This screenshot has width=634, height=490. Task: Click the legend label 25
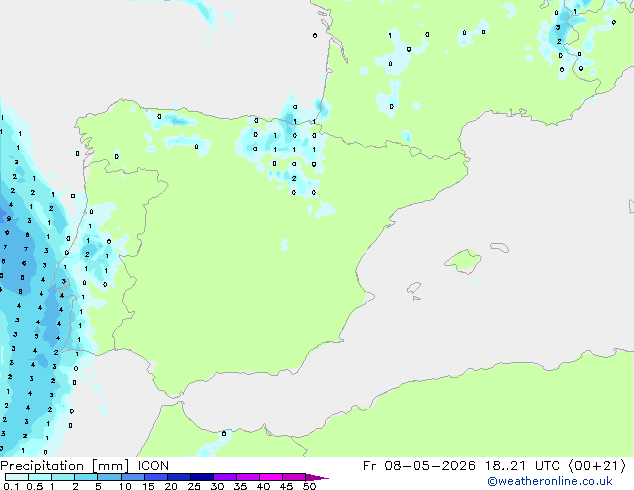(x=194, y=486)
